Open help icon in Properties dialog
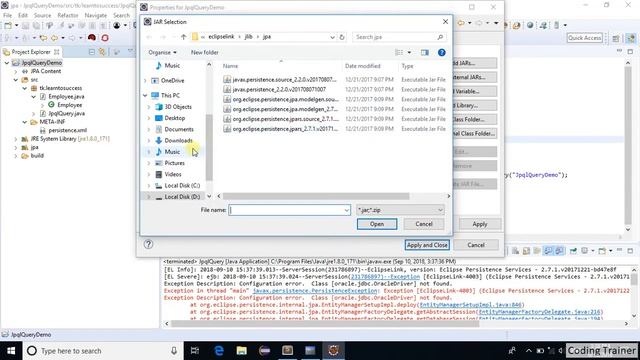The width and height of the screenshot is (640, 360). coord(148,244)
